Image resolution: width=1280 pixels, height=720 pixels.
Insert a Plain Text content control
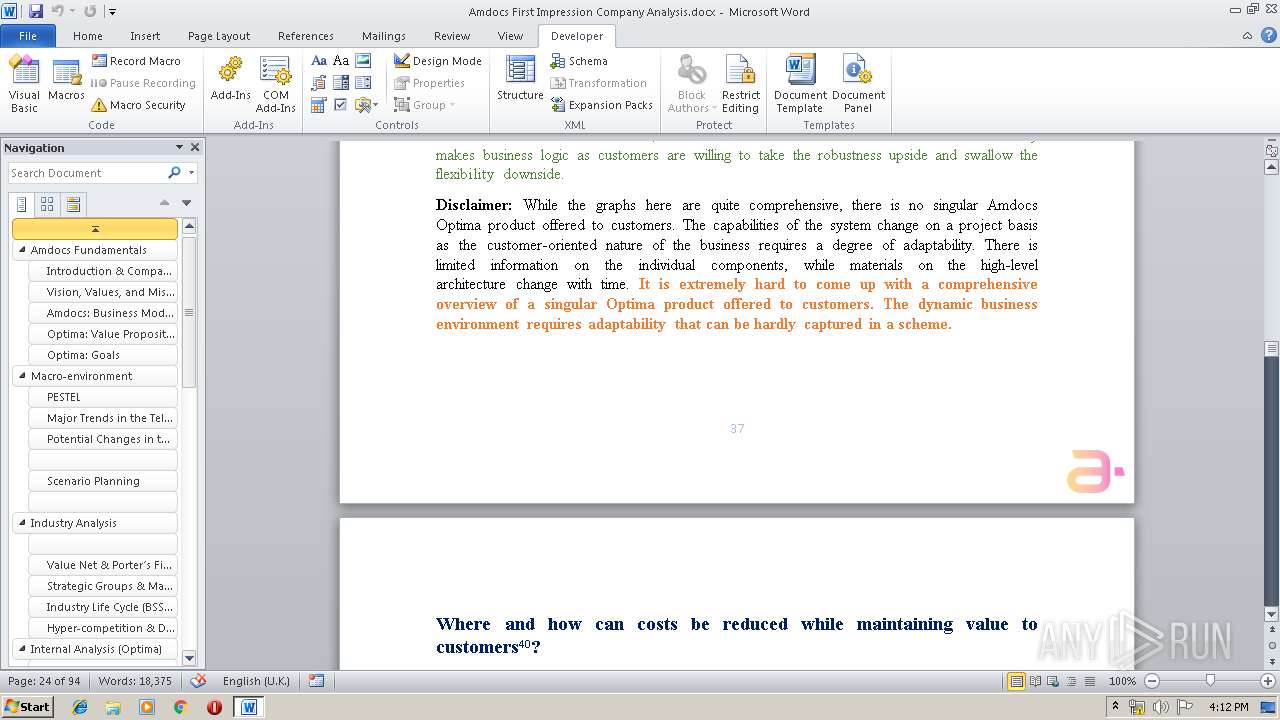point(341,61)
